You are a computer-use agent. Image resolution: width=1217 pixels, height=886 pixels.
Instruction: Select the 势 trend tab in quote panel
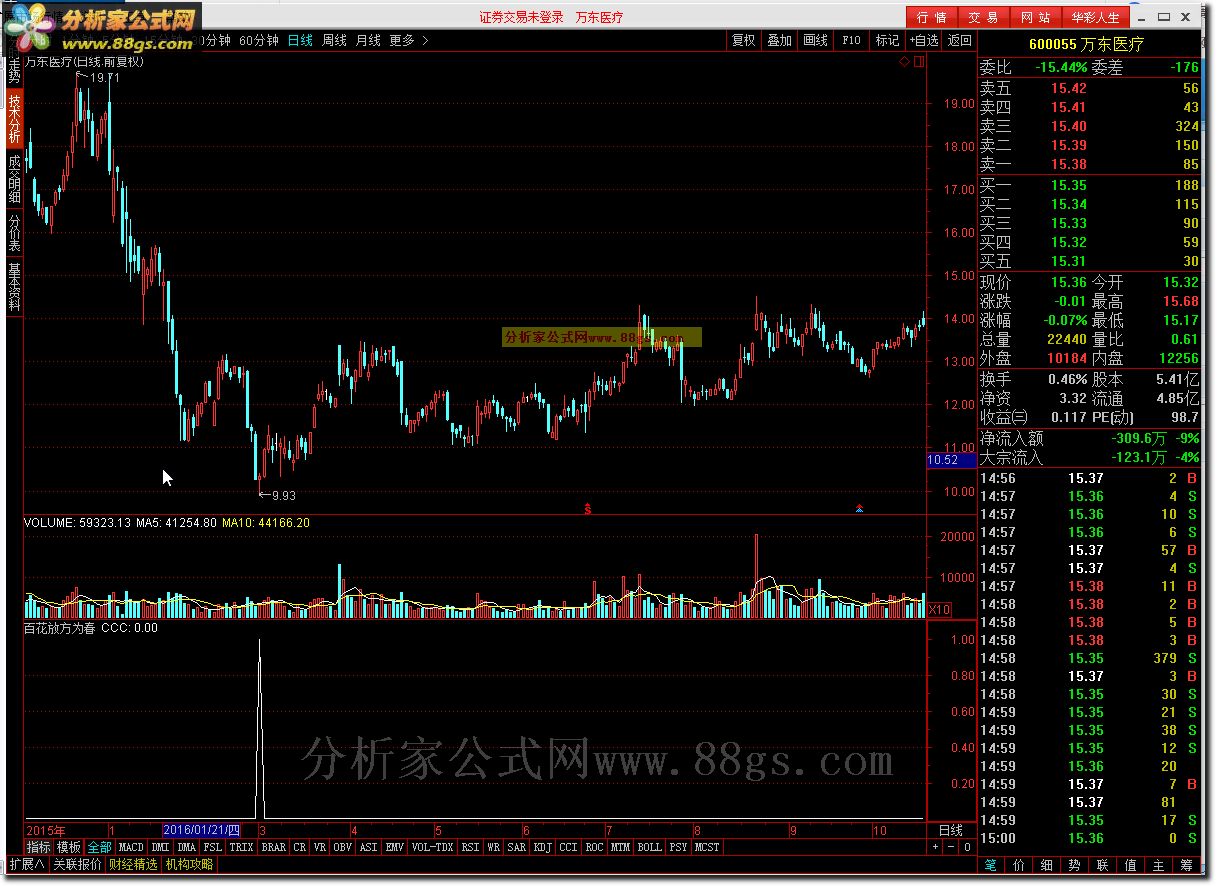click(x=1074, y=864)
